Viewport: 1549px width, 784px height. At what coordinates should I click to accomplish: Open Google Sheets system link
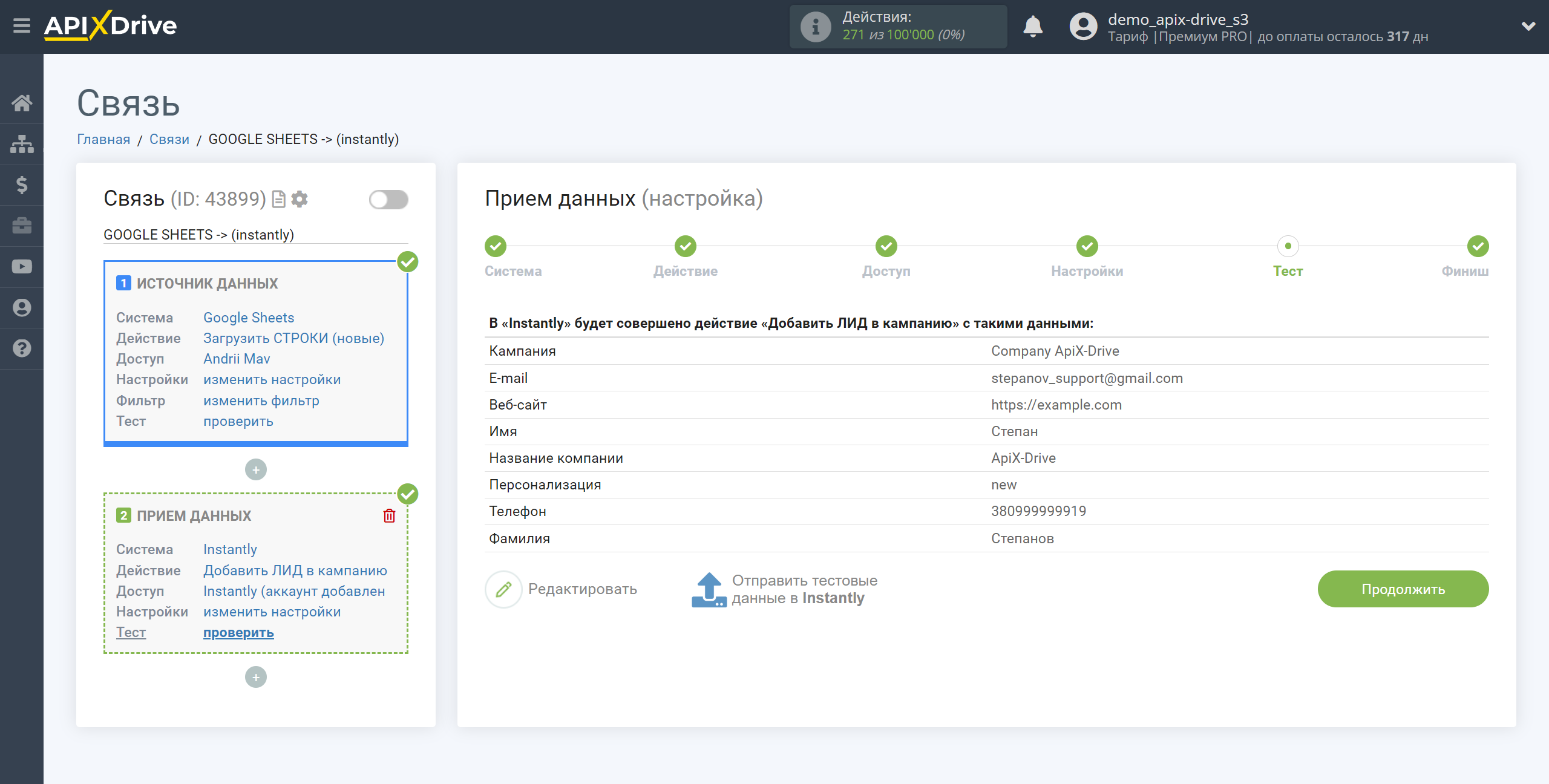(249, 318)
